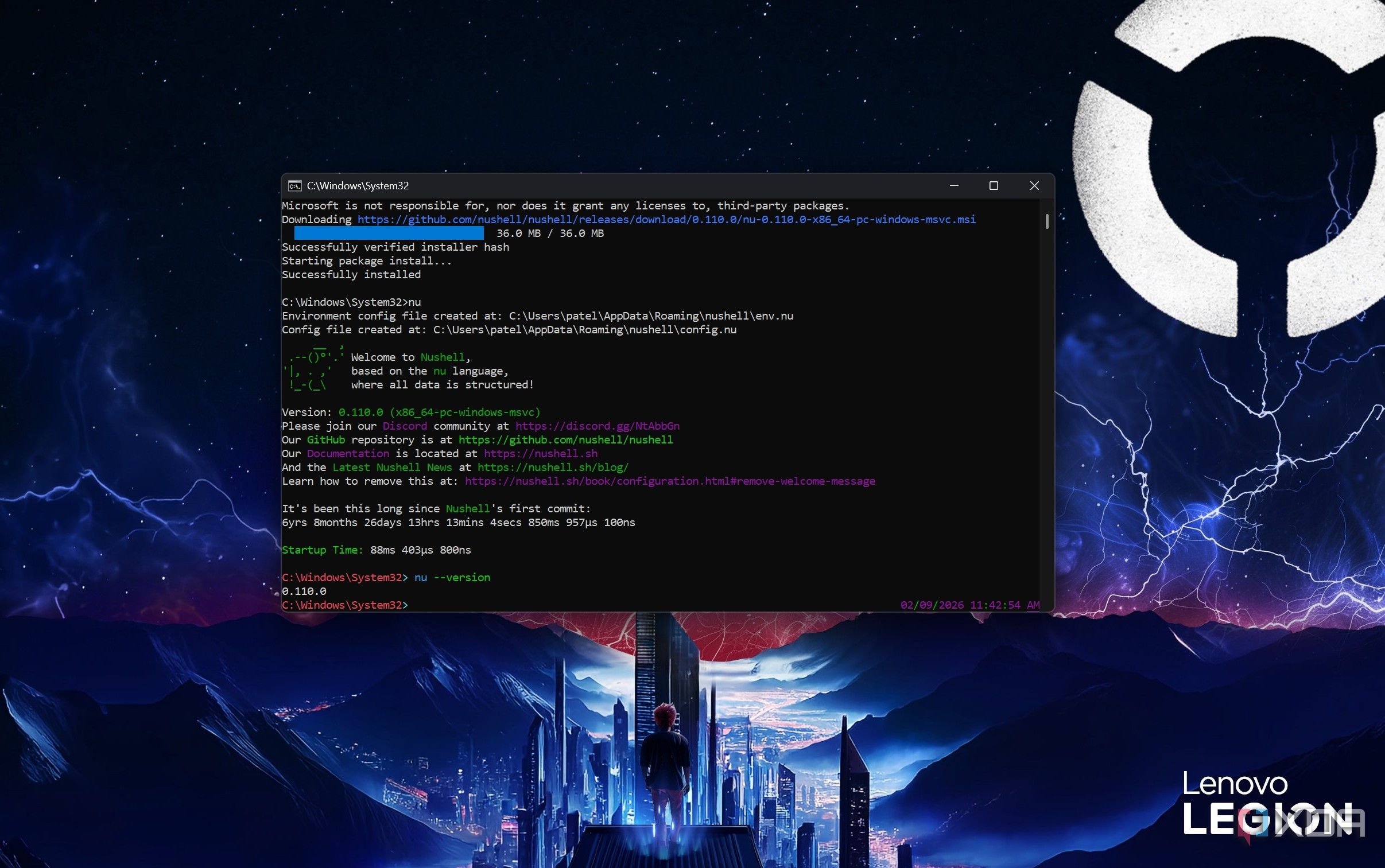Close the C:\Windows\System32 terminal window

click(1034, 185)
